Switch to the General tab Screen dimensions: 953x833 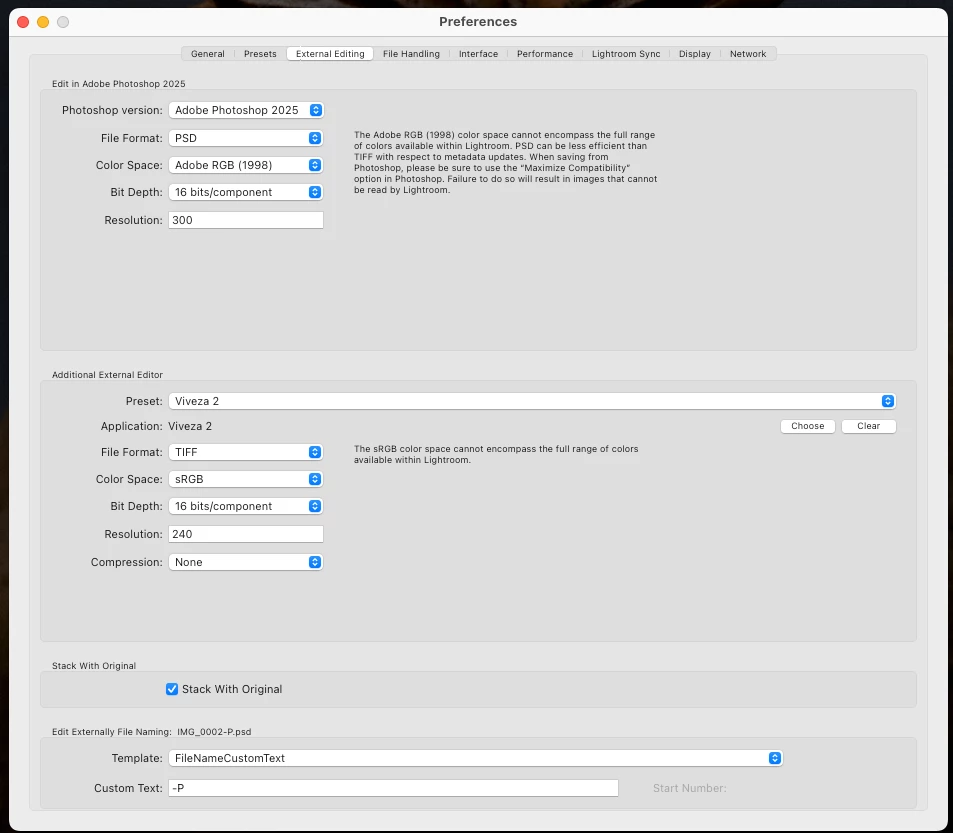click(x=207, y=53)
